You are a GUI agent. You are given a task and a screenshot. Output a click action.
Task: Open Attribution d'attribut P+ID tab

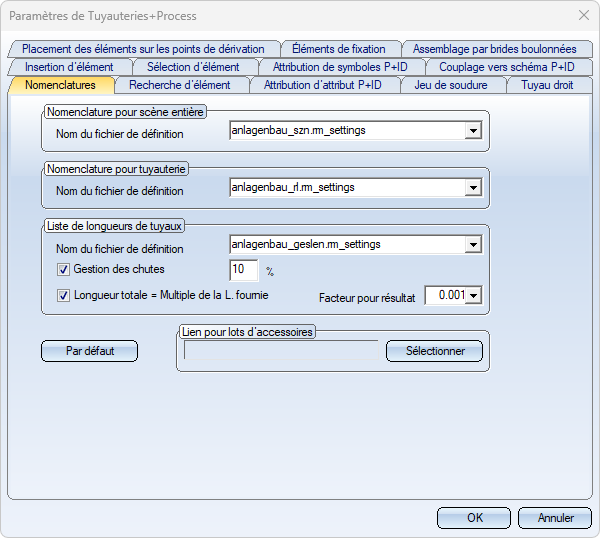point(323,85)
